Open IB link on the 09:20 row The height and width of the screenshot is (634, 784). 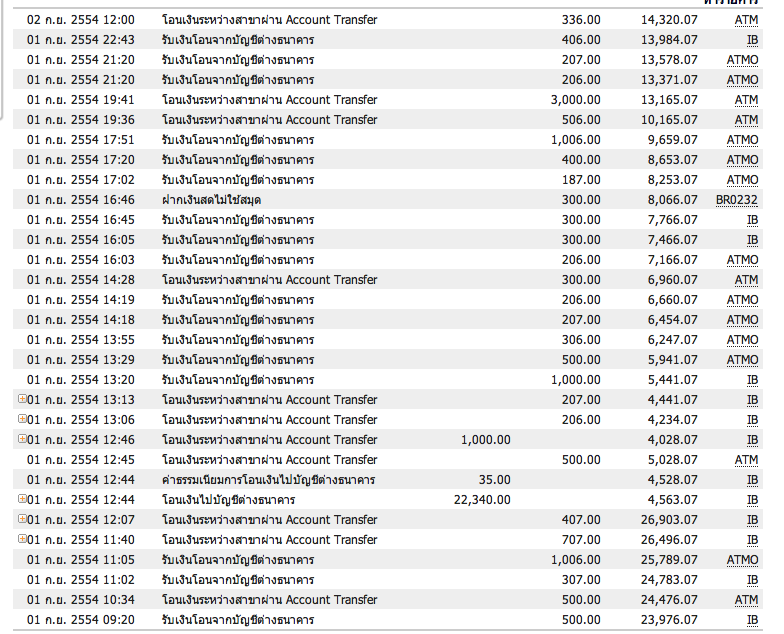point(752,620)
